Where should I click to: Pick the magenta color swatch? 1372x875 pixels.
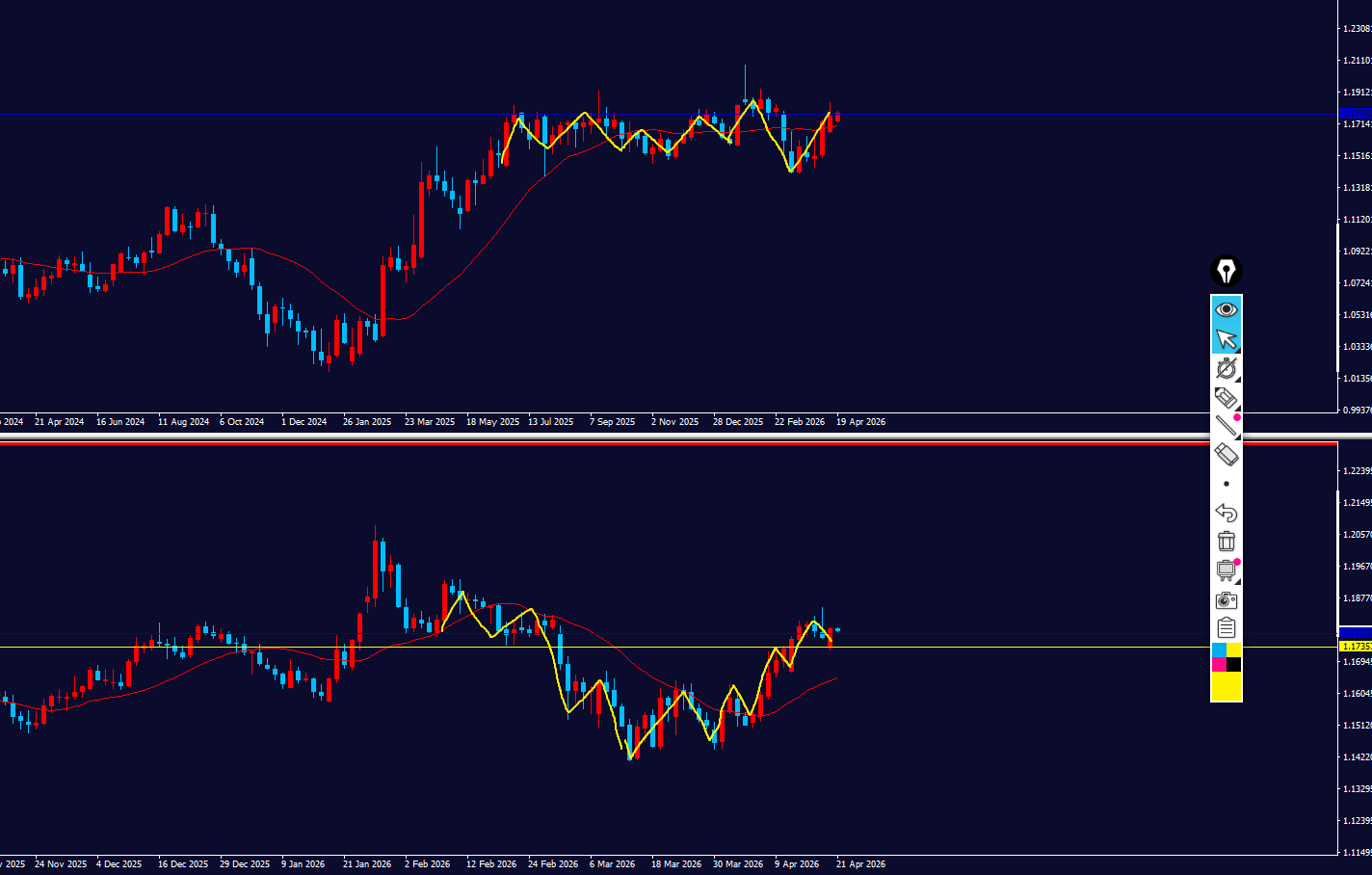point(1218,665)
